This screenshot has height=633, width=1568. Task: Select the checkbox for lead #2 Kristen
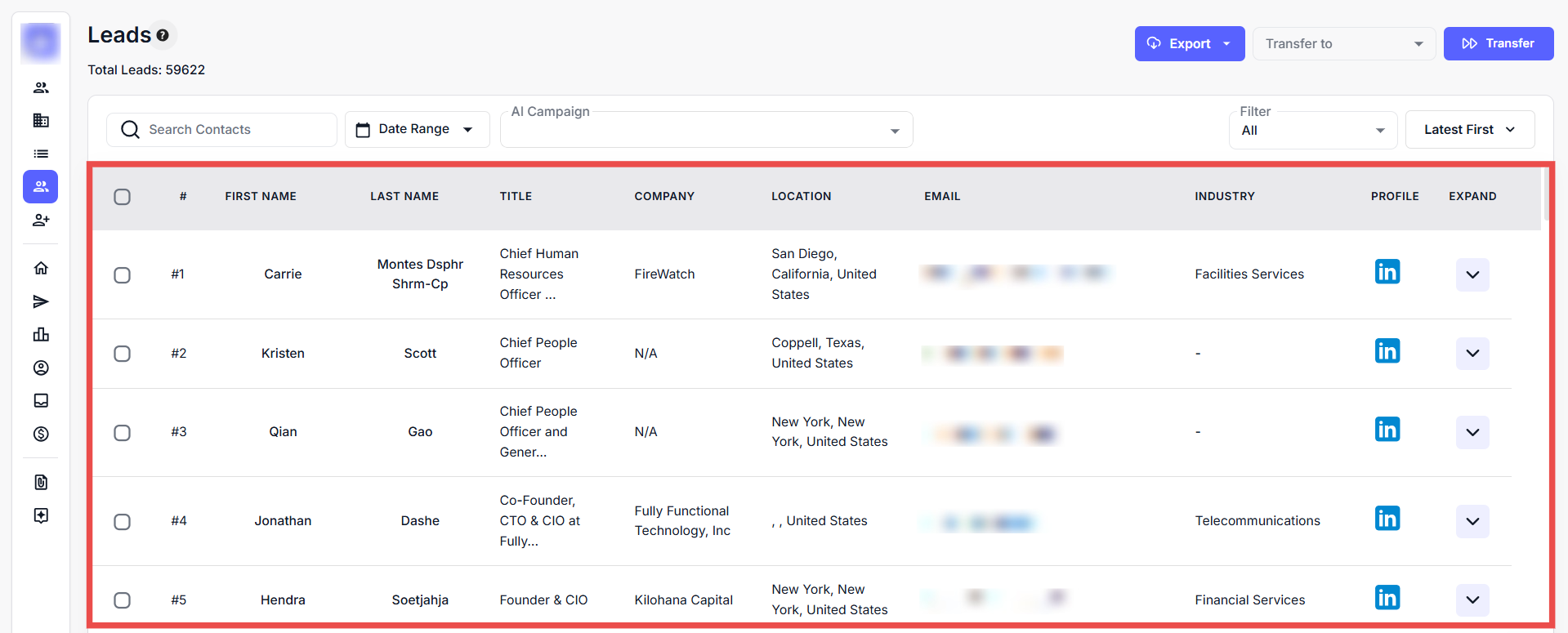tap(123, 354)
